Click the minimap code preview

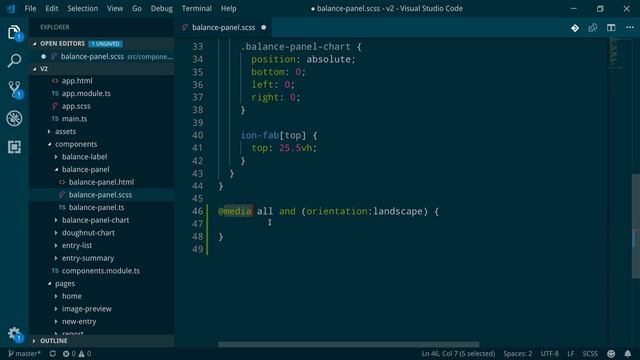(x=616, y=52)
